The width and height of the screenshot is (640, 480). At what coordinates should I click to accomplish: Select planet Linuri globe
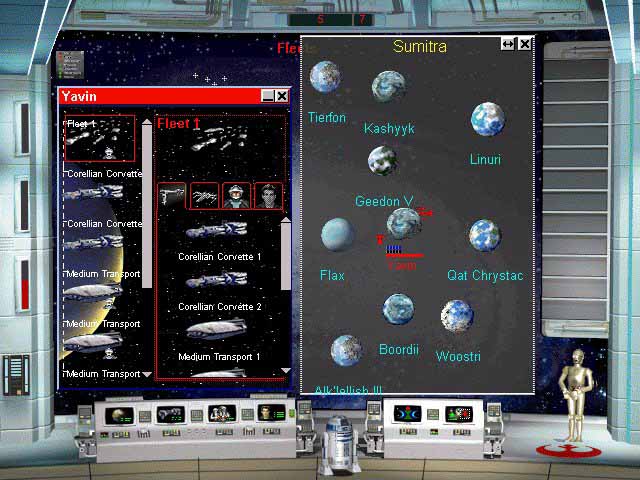(x=488, y=119)
